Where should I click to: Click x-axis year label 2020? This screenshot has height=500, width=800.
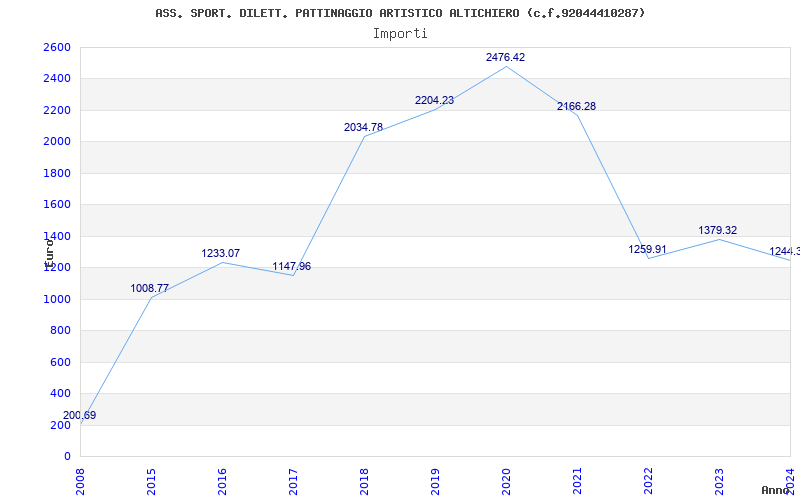click(x=506, y=481)
